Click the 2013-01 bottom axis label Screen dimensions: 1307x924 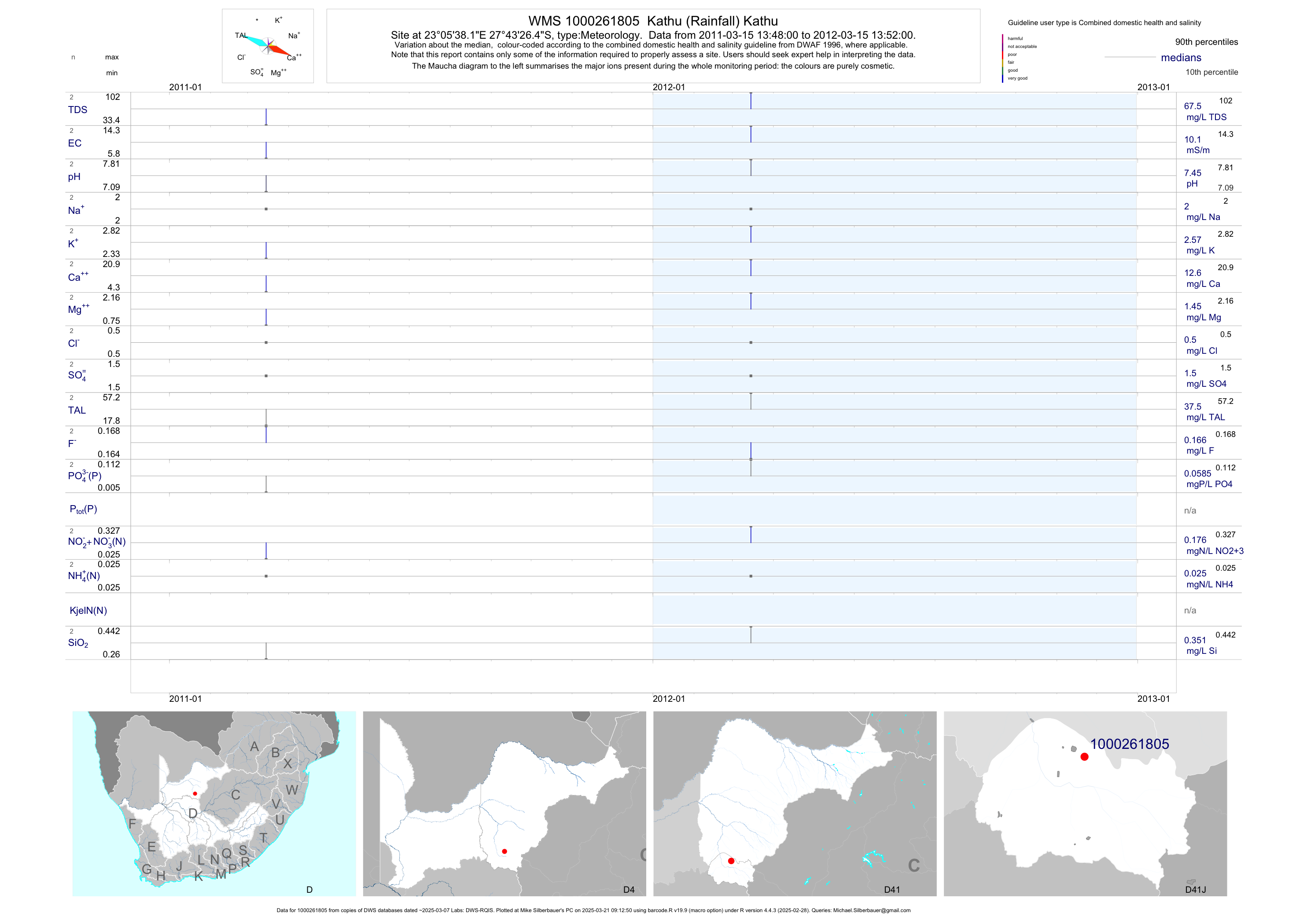(x=1153, y=699)
